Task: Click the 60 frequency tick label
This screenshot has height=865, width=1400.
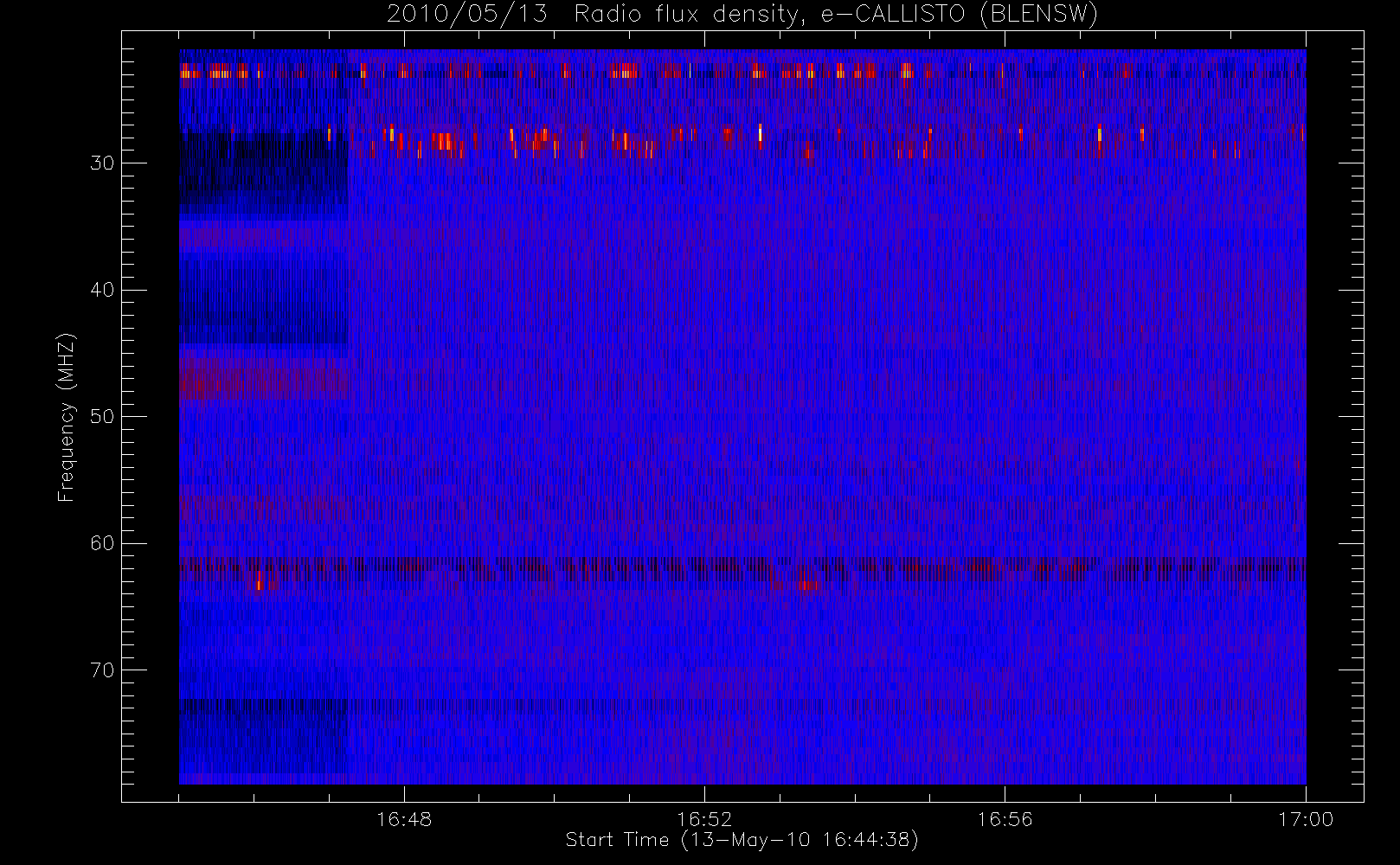Action: pos(102,543)
